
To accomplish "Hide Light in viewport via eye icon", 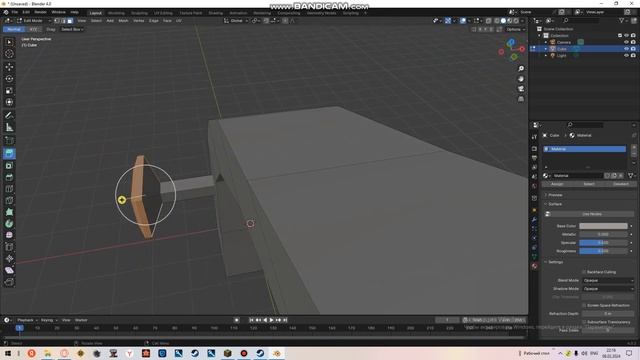I will 626,55.
